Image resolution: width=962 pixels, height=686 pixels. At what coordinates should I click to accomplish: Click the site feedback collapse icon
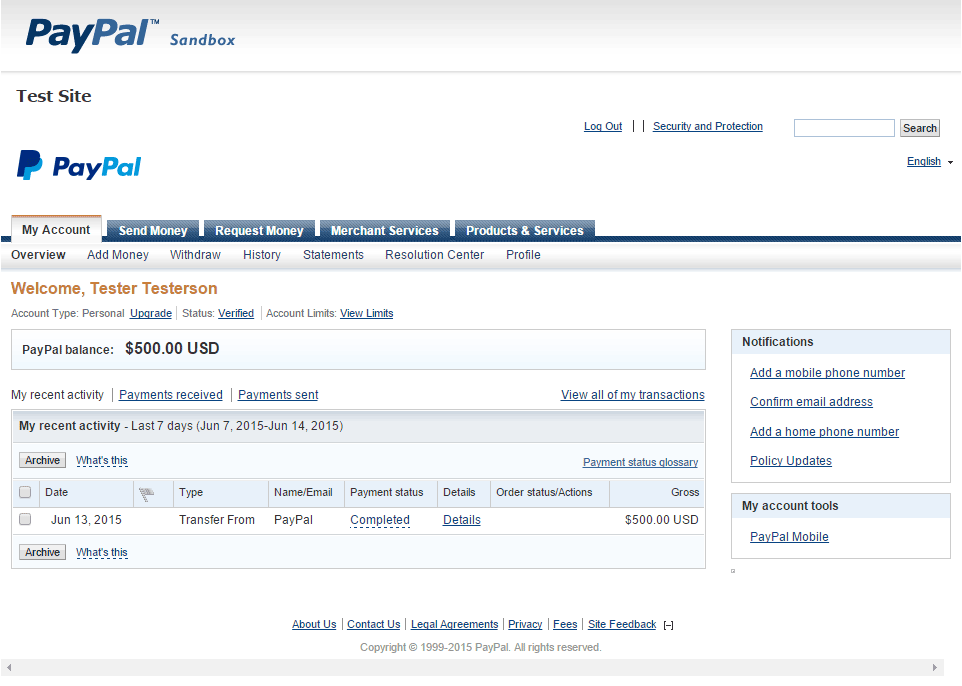point(669,625)
